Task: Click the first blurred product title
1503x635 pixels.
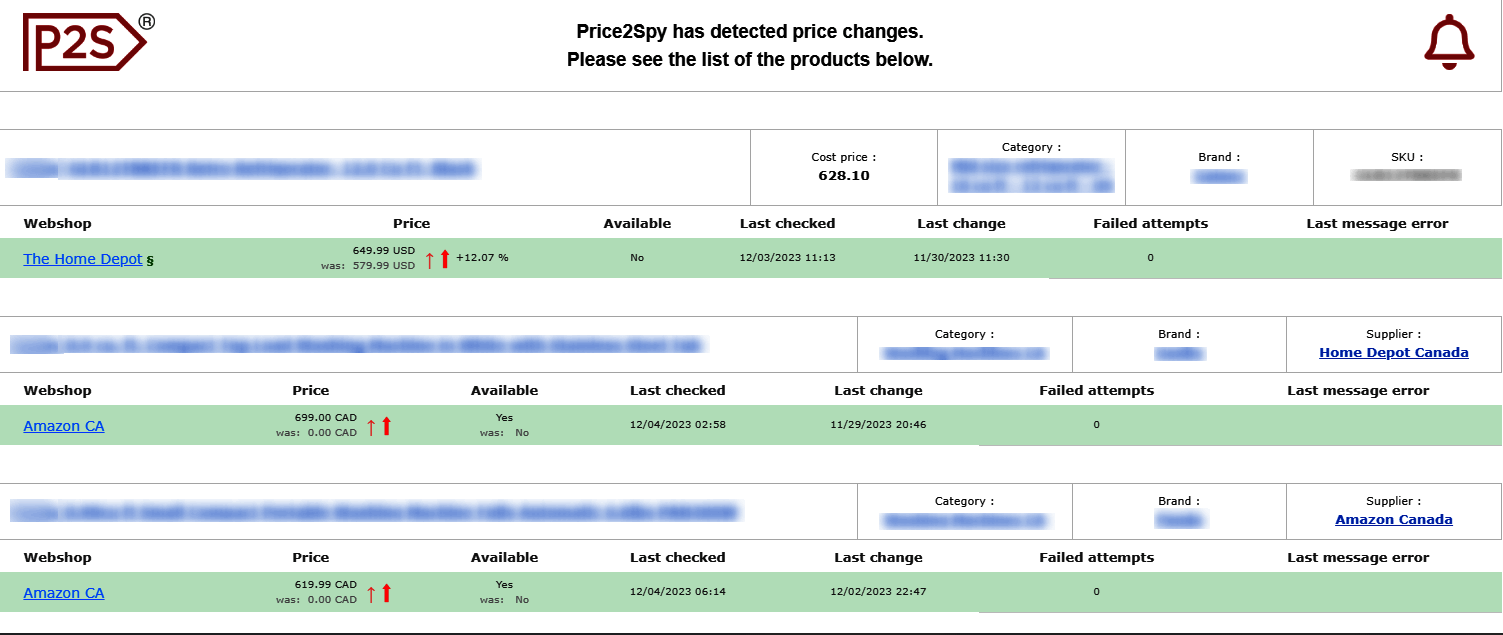Action: pos(240,169)
